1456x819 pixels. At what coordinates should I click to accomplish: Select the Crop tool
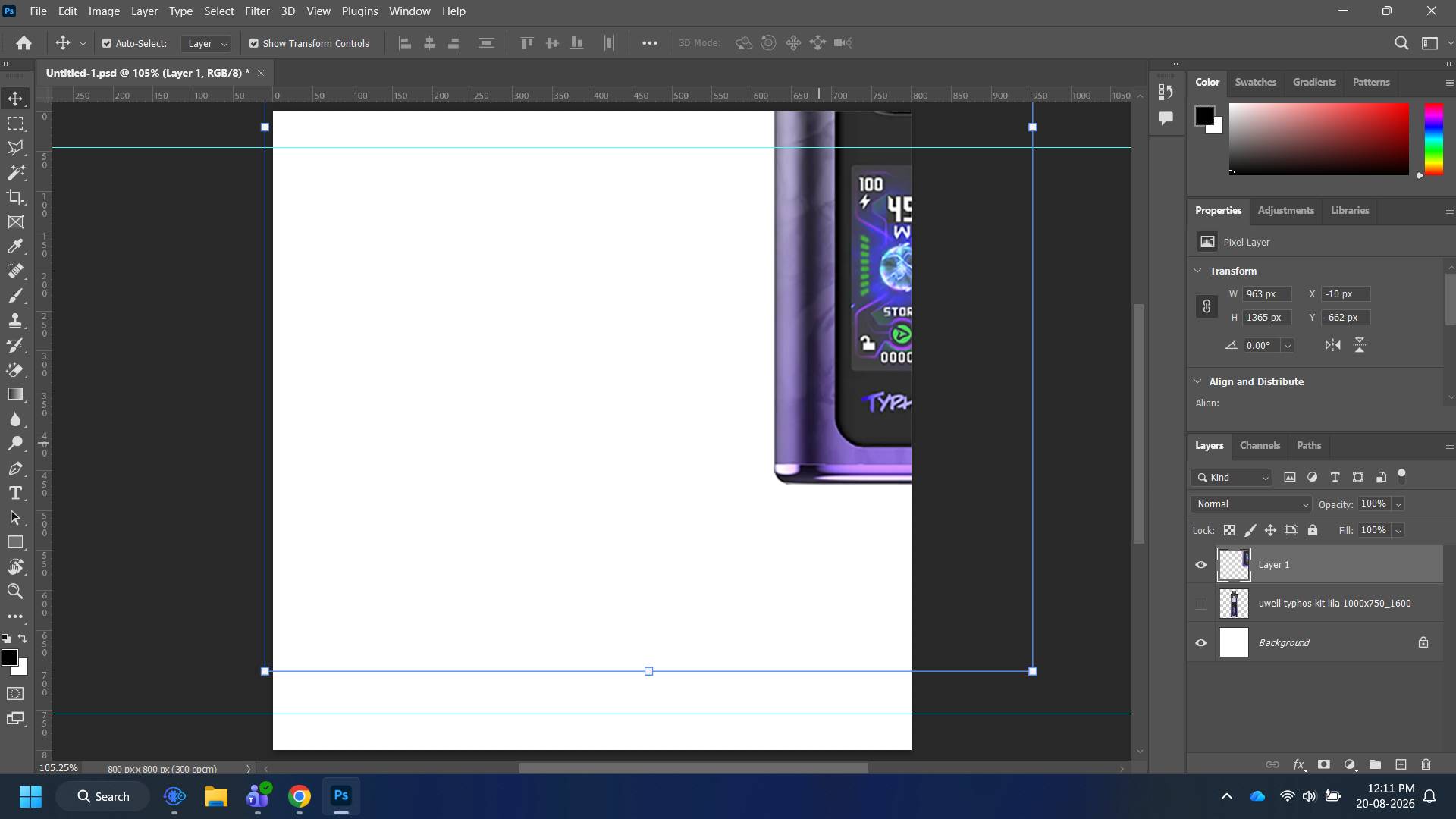click(15, 197)
